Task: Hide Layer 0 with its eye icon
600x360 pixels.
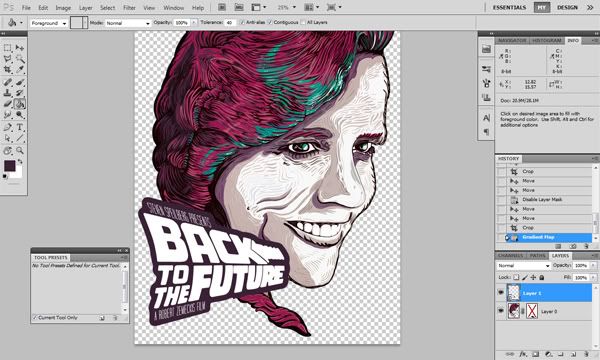Action: 501,311
